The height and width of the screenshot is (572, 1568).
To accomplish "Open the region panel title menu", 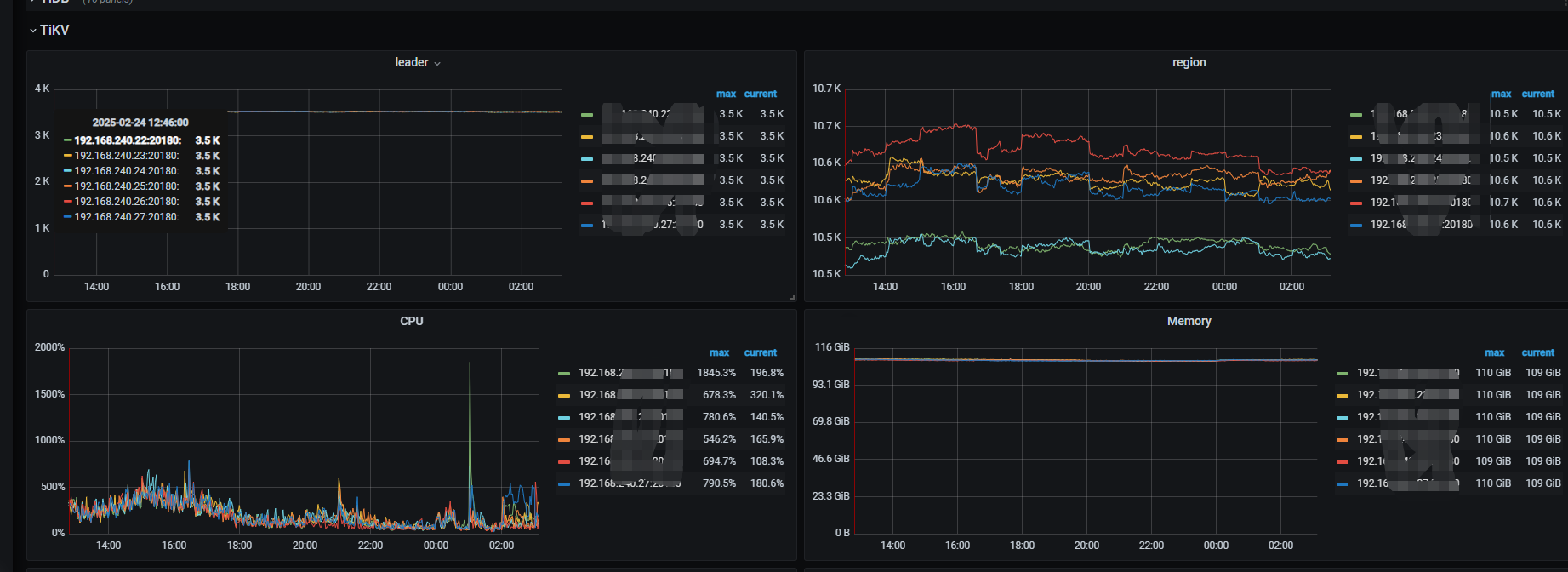I will click(1188, 63).
